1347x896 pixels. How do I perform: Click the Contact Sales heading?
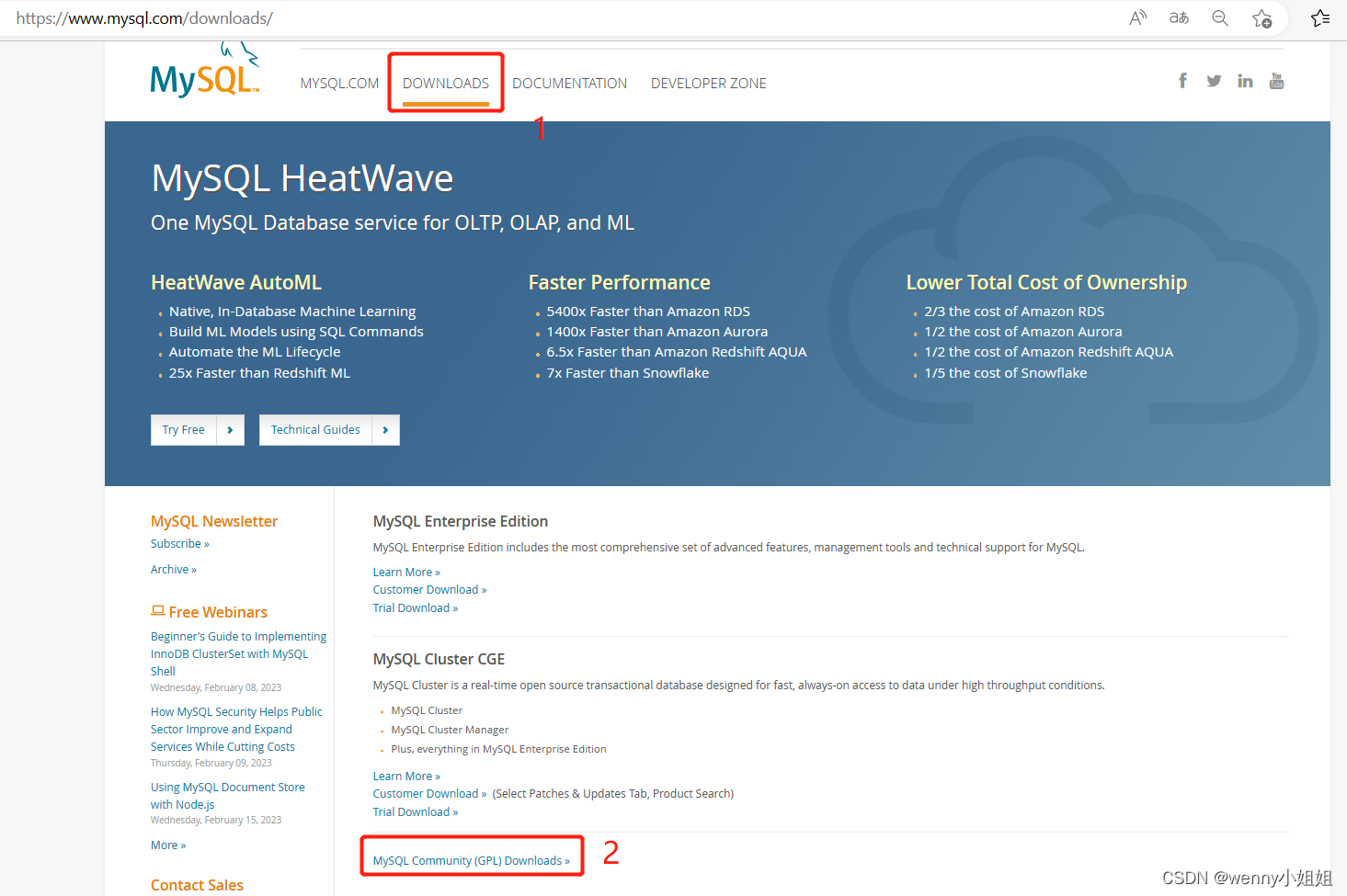[x=197, y=885]
